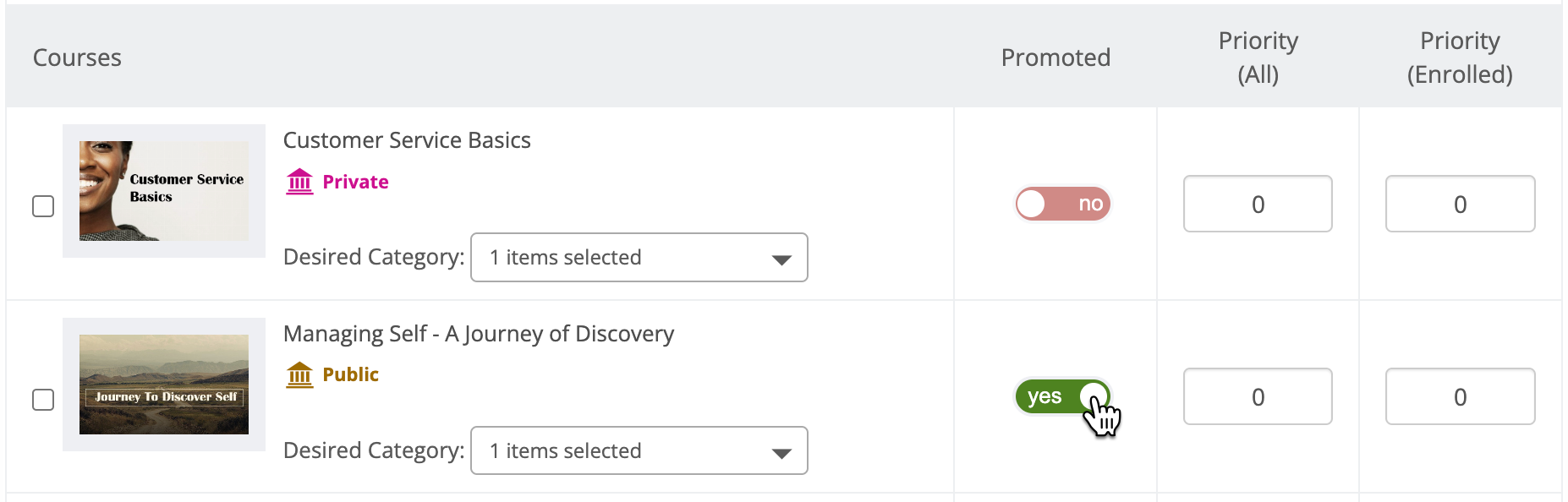This screenshot has width=1568, height=502.
Task: Click the Private institution icon
Action: pyautogui.click(x=299, y=182)
